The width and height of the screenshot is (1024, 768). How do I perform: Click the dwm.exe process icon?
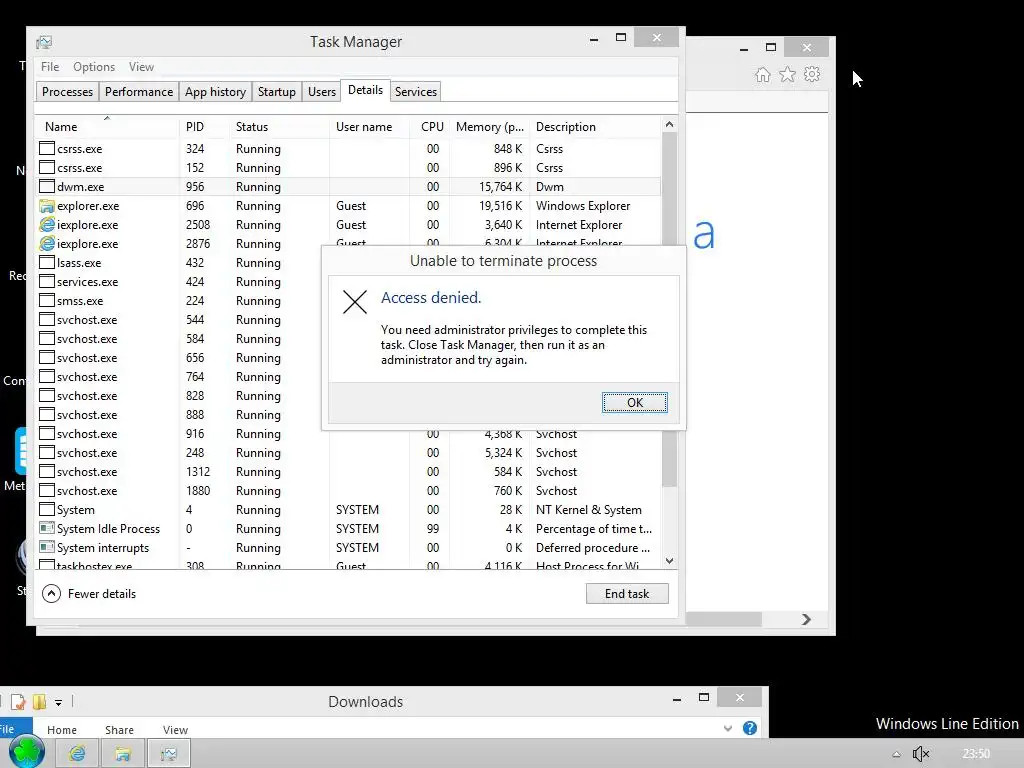(46, 186)
